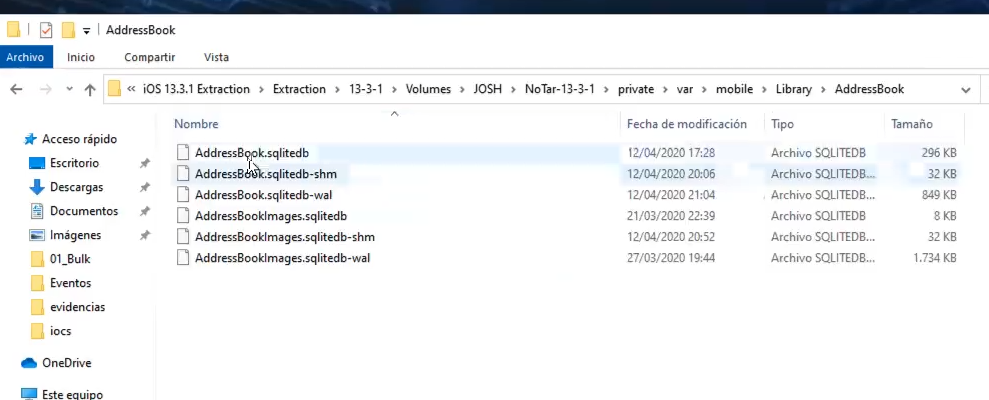The height and width of the screenshot is (400, 989).
Task: Open Escritorio in navigation pane
Action: [x=74, y=163]
